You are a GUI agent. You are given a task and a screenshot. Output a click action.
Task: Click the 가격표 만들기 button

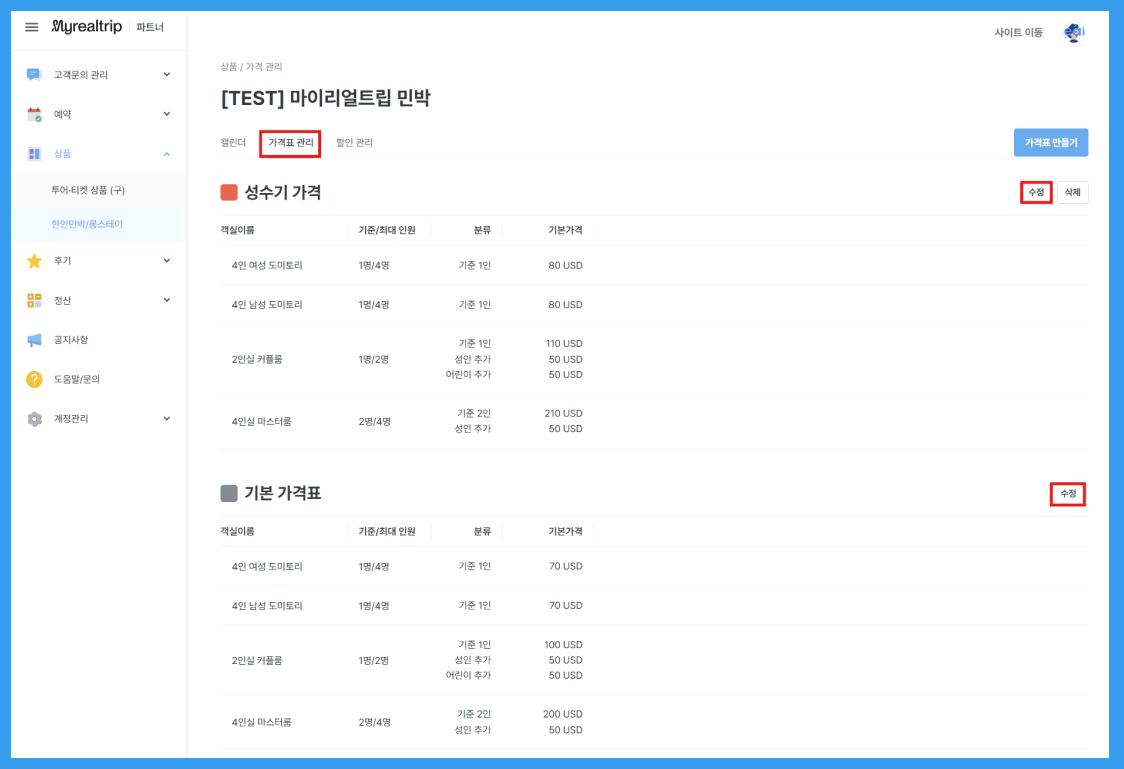1050,143
